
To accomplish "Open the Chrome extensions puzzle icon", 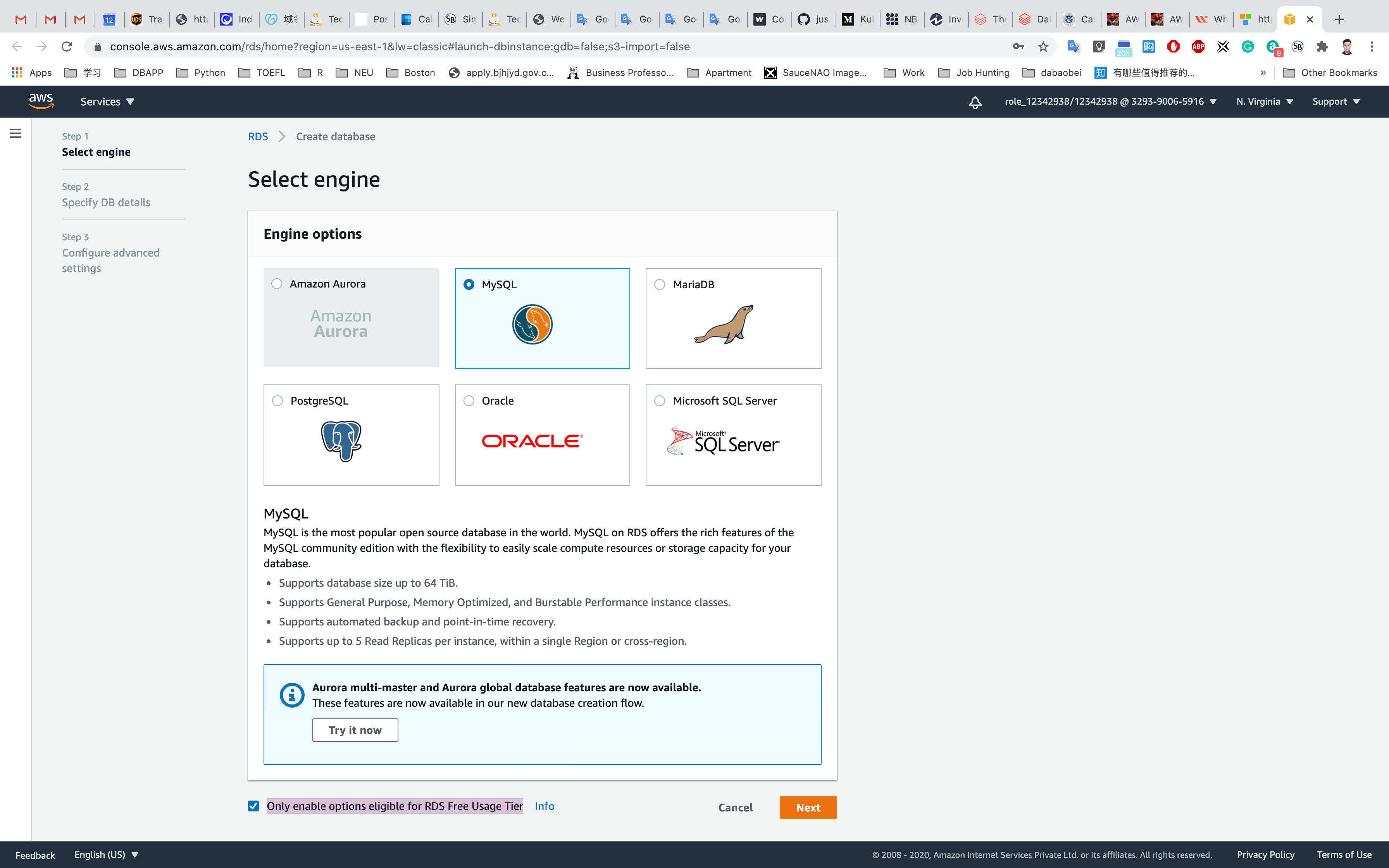I will point(1322,46).
